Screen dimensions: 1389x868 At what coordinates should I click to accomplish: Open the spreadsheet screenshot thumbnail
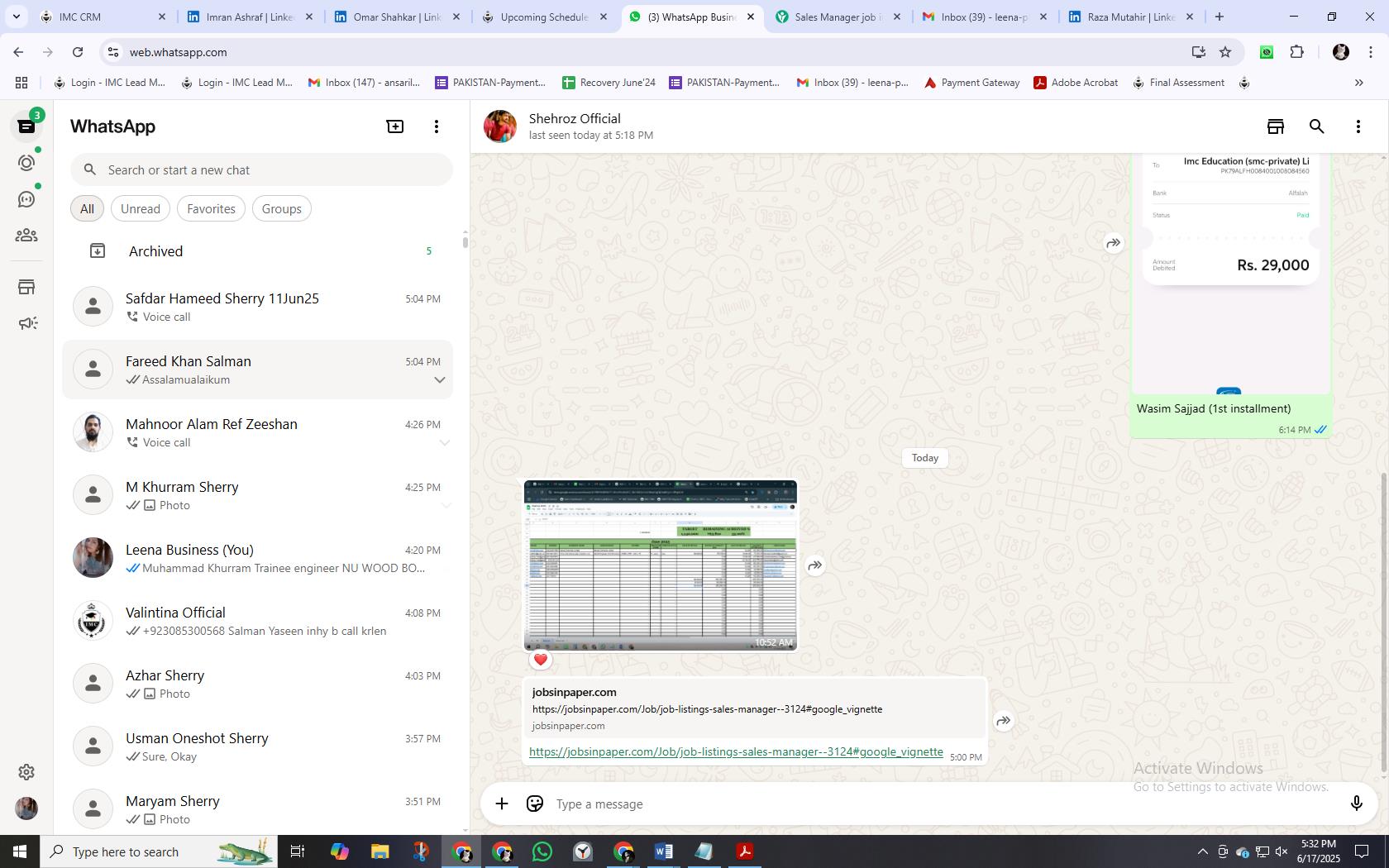pyautogui.click(x=661, y=565)
